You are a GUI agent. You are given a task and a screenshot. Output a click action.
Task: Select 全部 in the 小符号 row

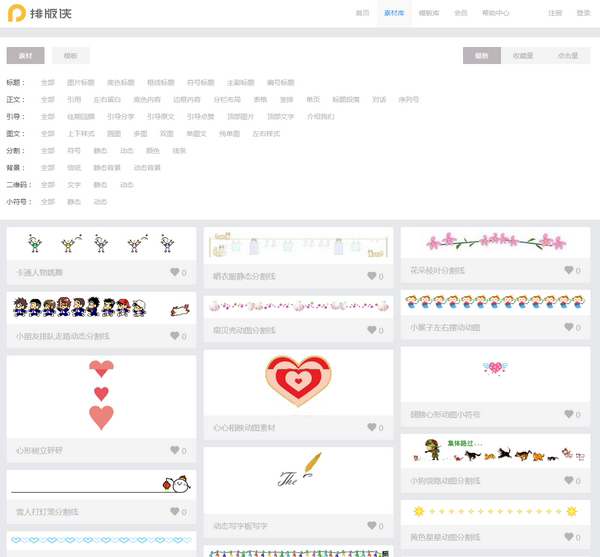[x=48, y=202]
